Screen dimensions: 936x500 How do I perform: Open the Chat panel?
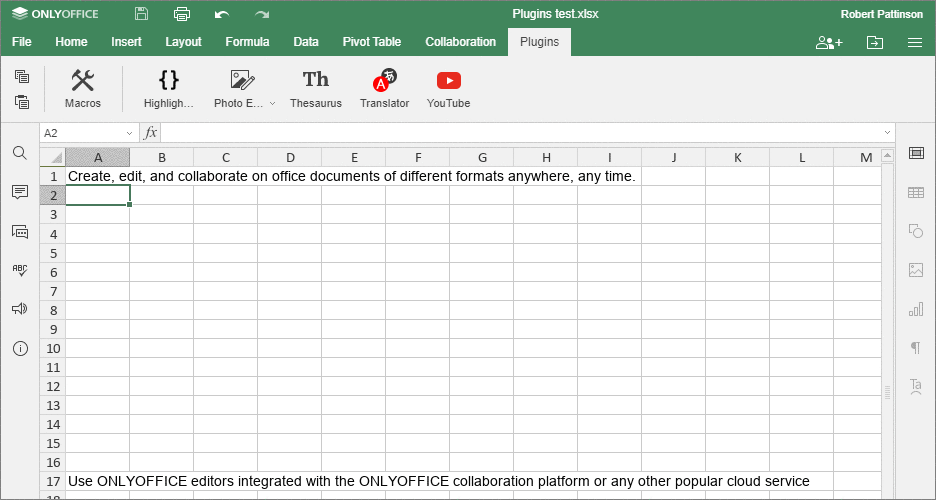click(20, 232)
